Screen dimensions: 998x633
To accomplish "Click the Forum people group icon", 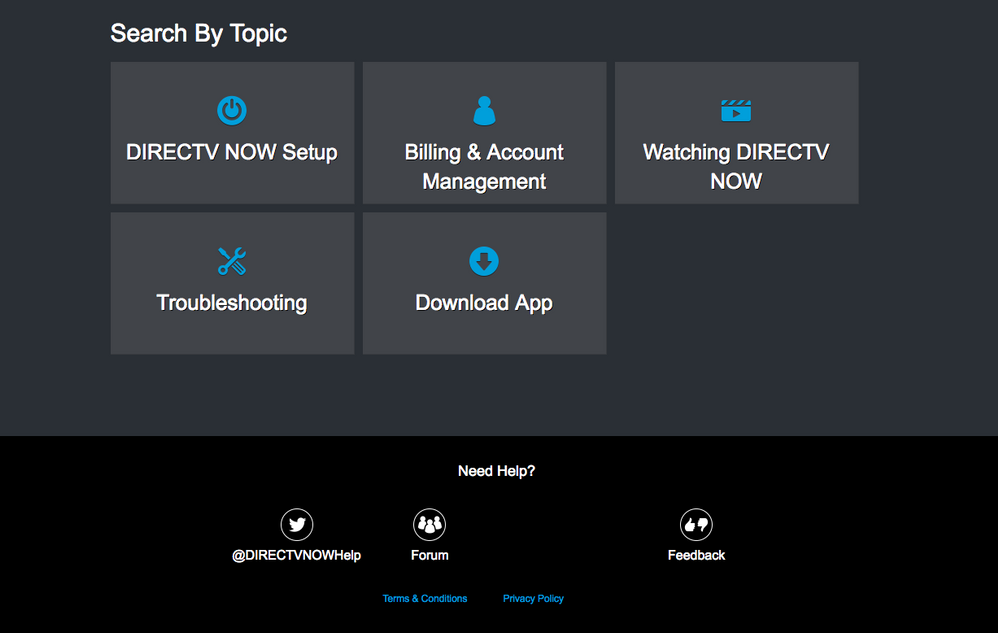I will [x=429, y=524].
